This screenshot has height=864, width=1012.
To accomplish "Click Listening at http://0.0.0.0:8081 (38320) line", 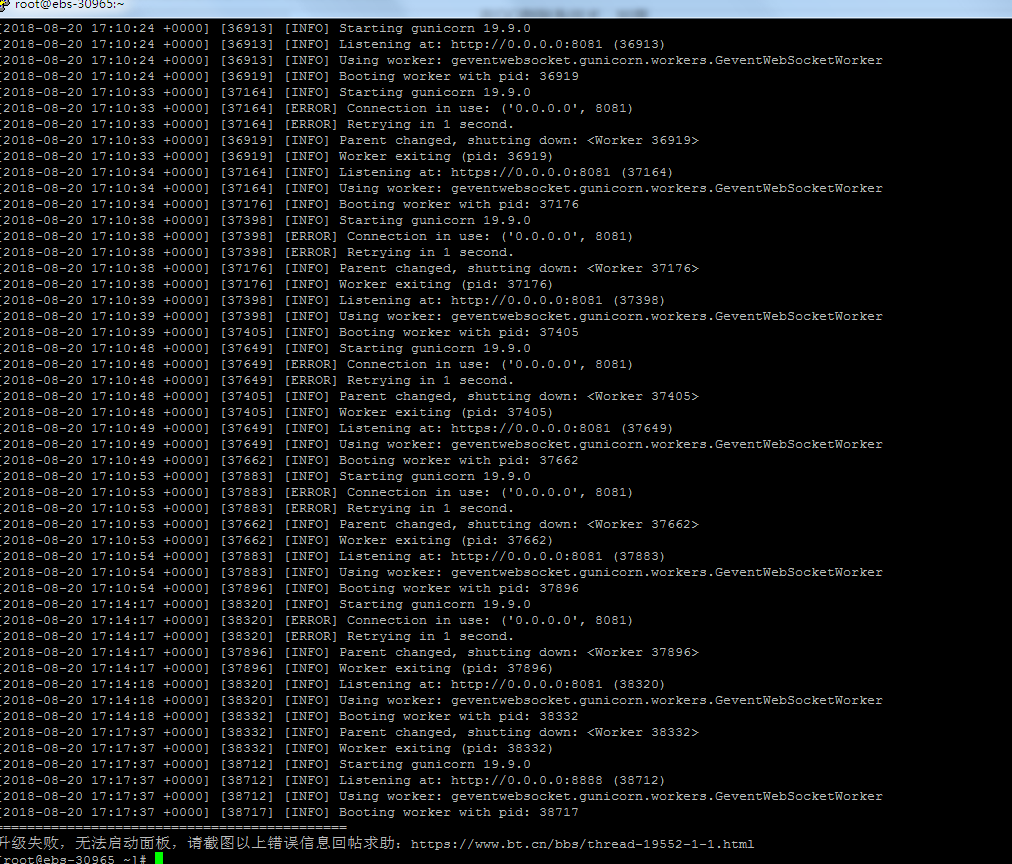I will click(x=333, y=684).
